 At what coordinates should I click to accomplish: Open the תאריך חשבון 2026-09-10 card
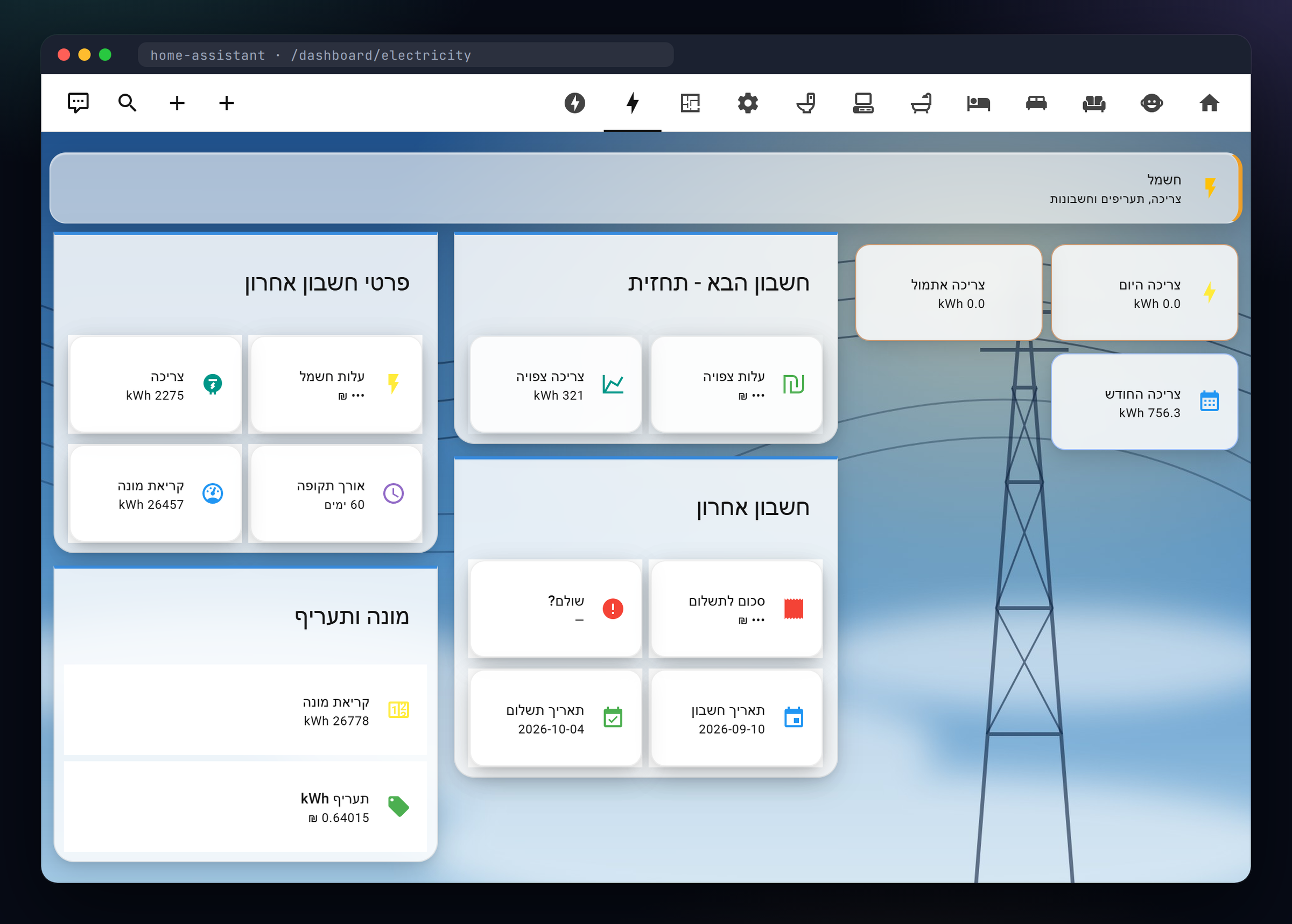(736, 718)
